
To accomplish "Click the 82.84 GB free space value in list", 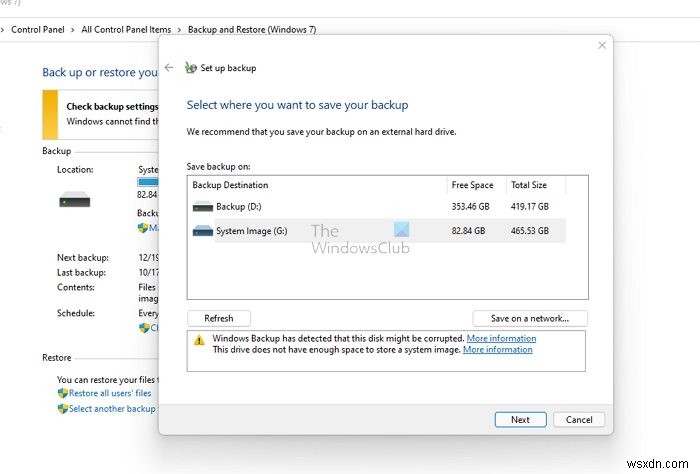I will tap(468, 231).
